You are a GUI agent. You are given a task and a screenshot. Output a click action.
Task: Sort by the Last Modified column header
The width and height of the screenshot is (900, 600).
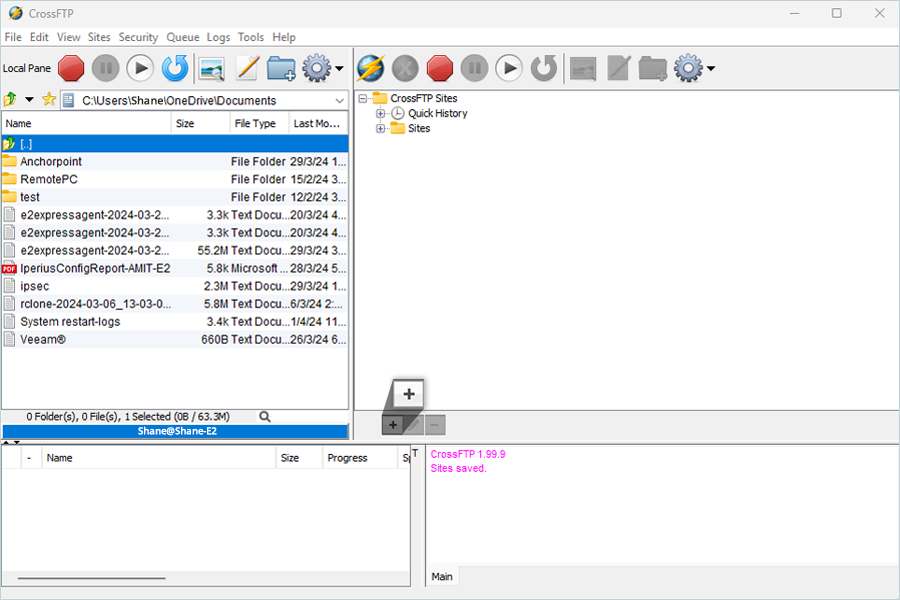coord(318,123)
